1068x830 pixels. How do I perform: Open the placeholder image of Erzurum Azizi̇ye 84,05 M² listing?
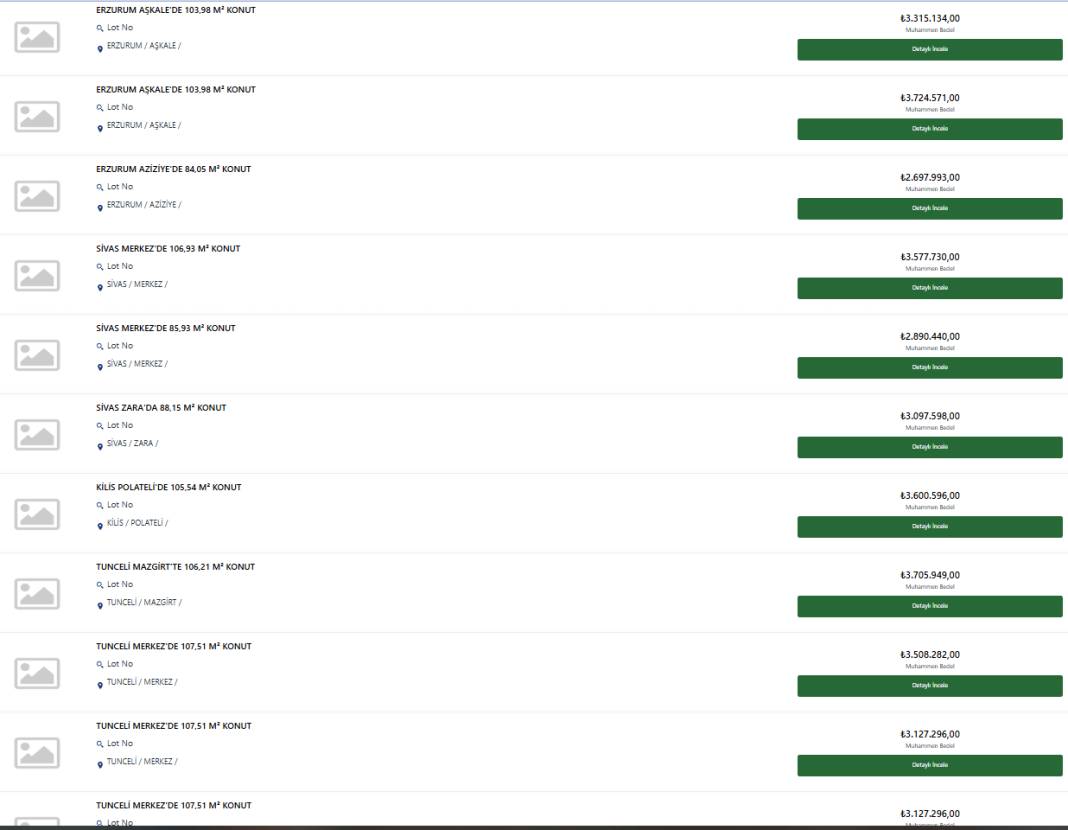coord(37,196)
